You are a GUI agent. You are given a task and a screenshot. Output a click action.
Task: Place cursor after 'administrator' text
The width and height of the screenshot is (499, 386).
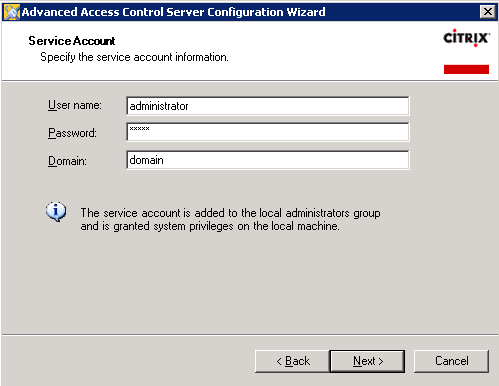click(x=189, y=106)
